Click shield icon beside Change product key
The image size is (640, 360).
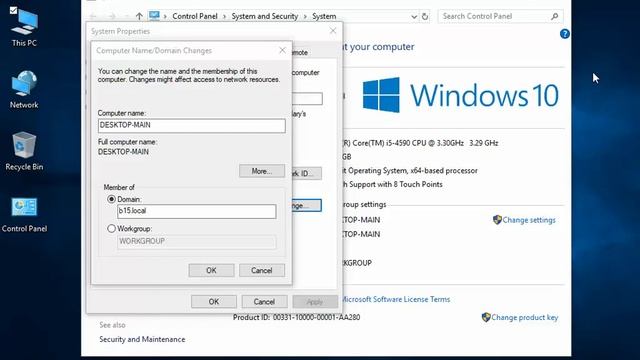486,317
